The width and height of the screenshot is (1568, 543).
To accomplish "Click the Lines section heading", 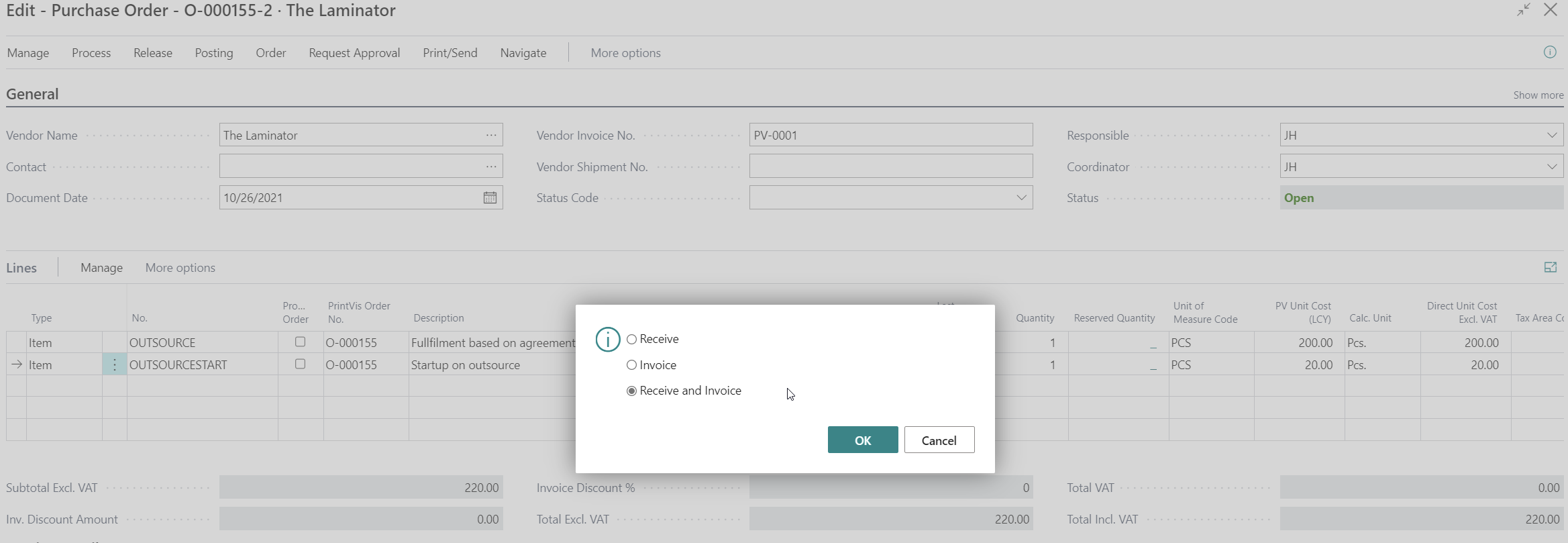I will pyautogui.click(x=21, y=268).
